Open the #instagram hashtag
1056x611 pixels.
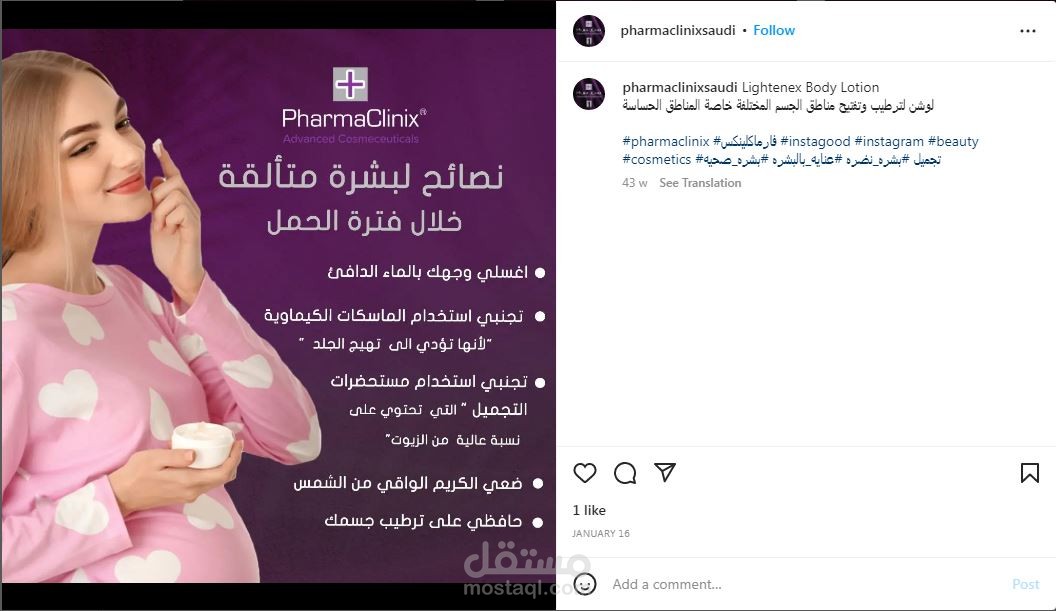[889, 141]
